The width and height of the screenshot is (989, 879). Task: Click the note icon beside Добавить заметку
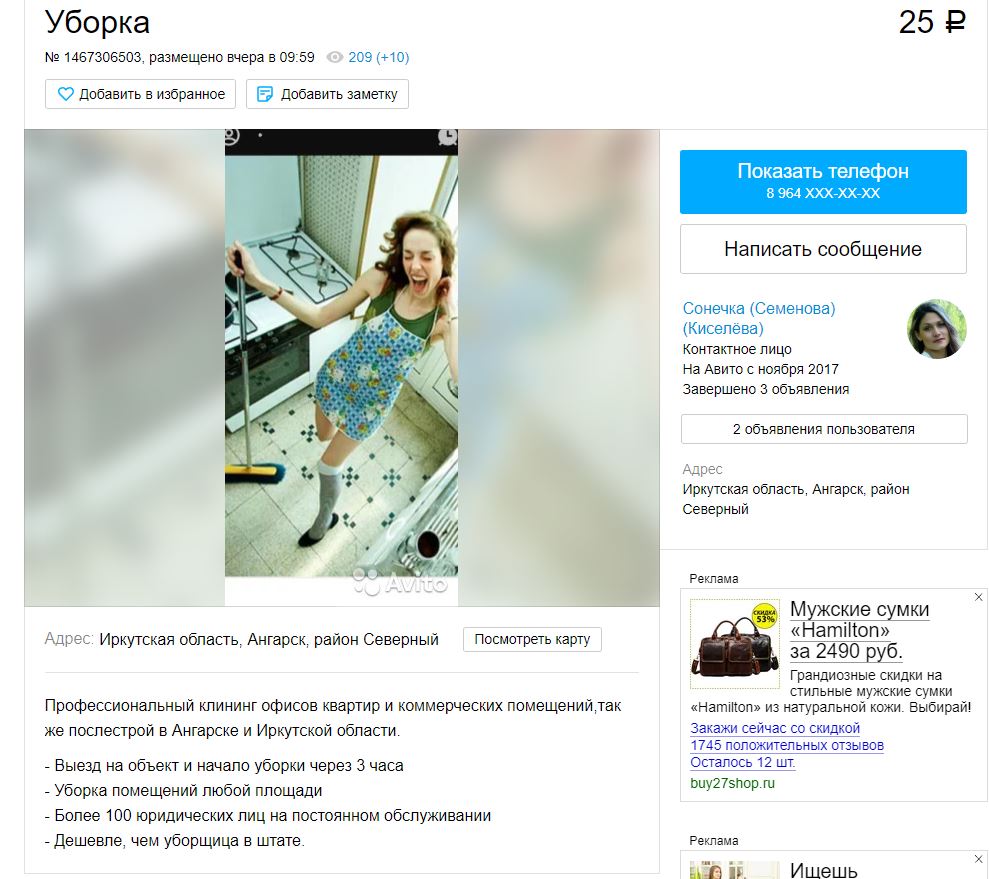265,94
